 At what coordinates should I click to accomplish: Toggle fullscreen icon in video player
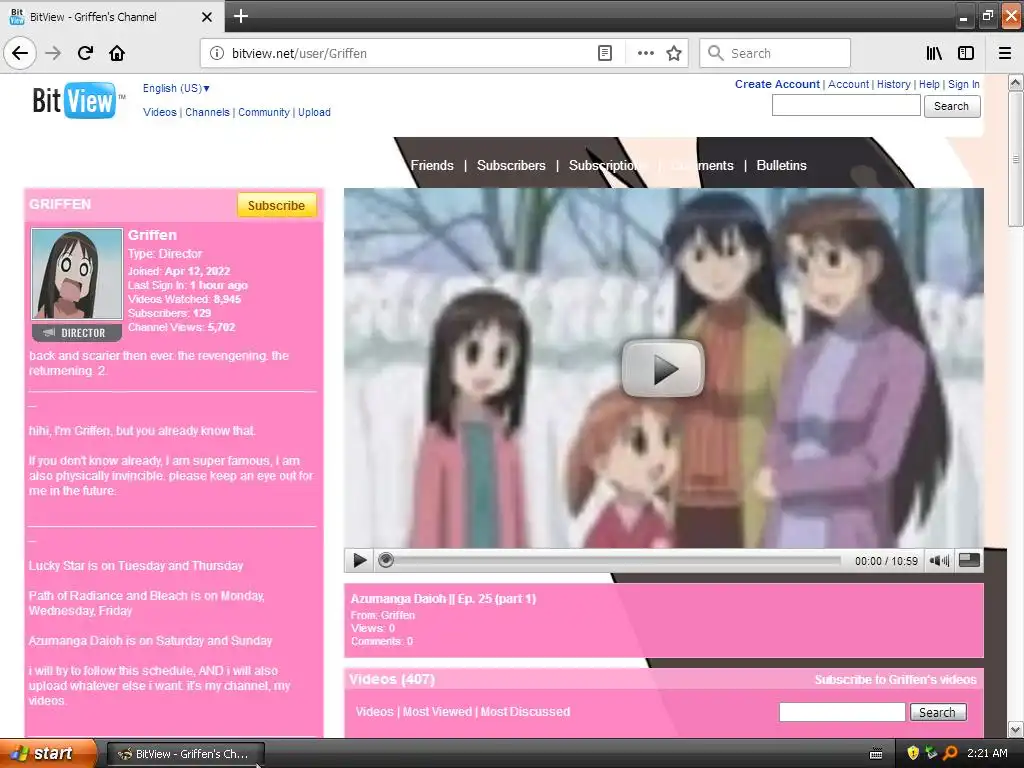coord(969,560)
